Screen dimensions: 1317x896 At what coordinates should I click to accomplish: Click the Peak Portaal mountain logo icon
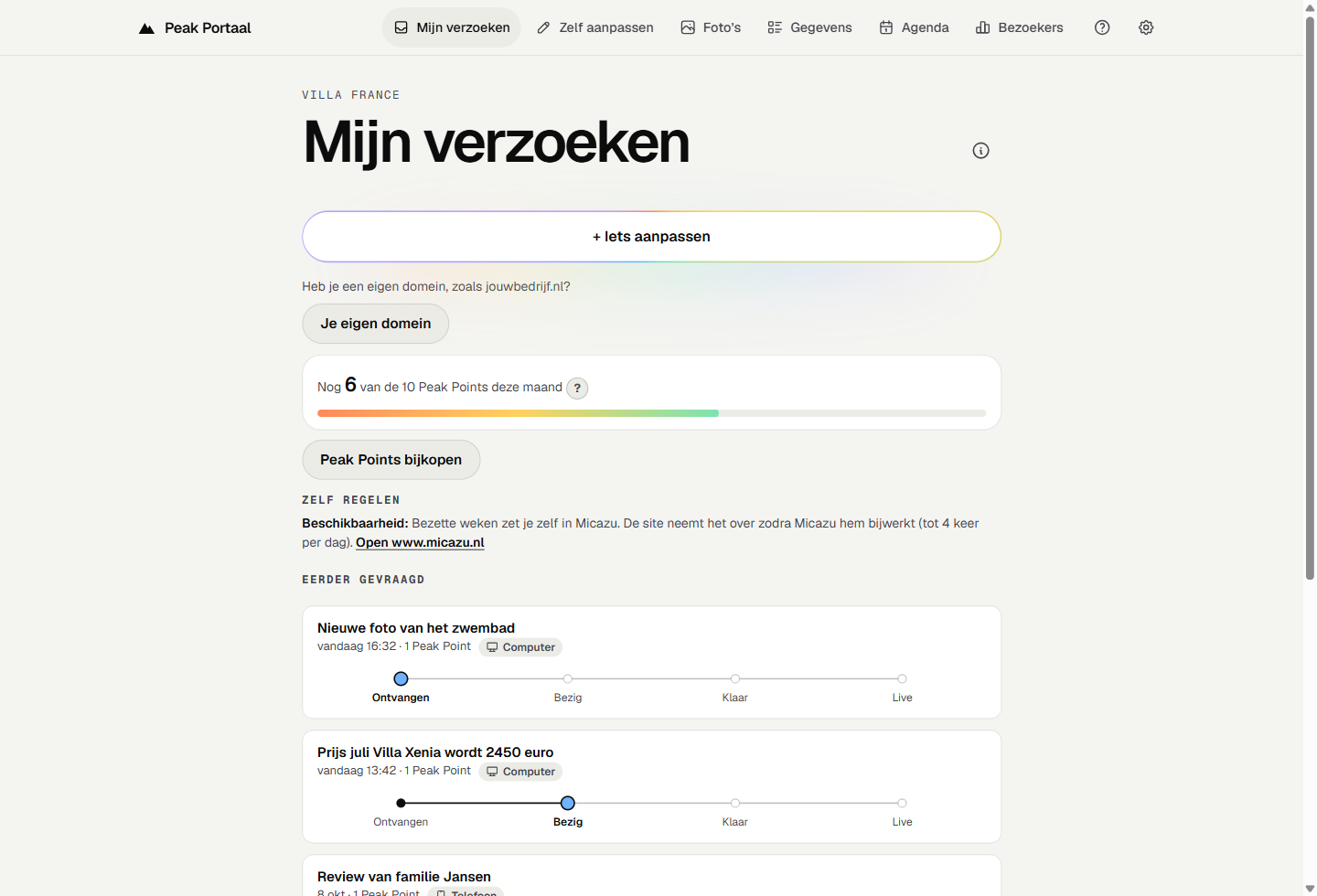click(x=146, y=28)
